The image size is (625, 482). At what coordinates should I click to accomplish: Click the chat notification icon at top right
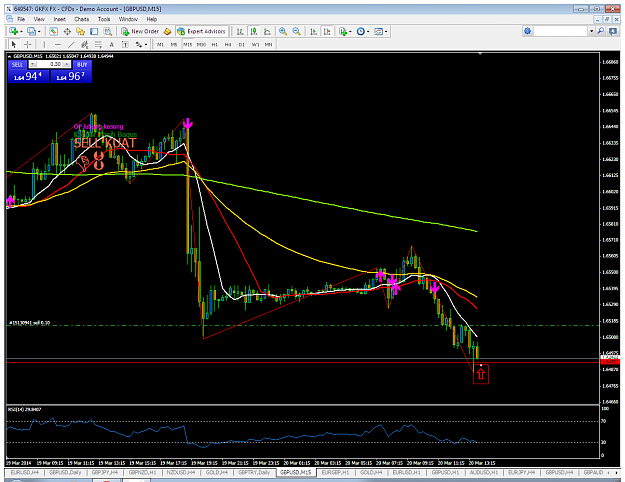(613, 31)
